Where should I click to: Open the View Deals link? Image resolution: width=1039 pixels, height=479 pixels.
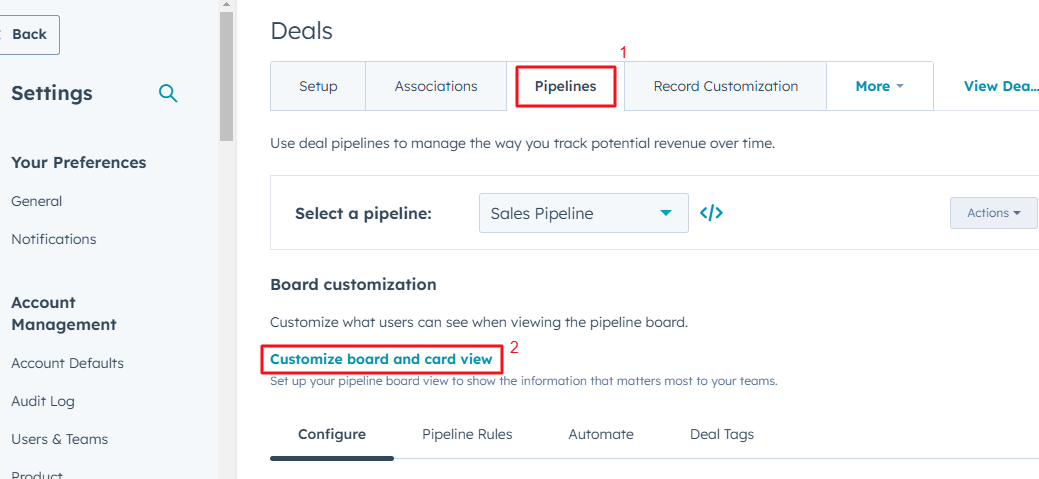1000,86
